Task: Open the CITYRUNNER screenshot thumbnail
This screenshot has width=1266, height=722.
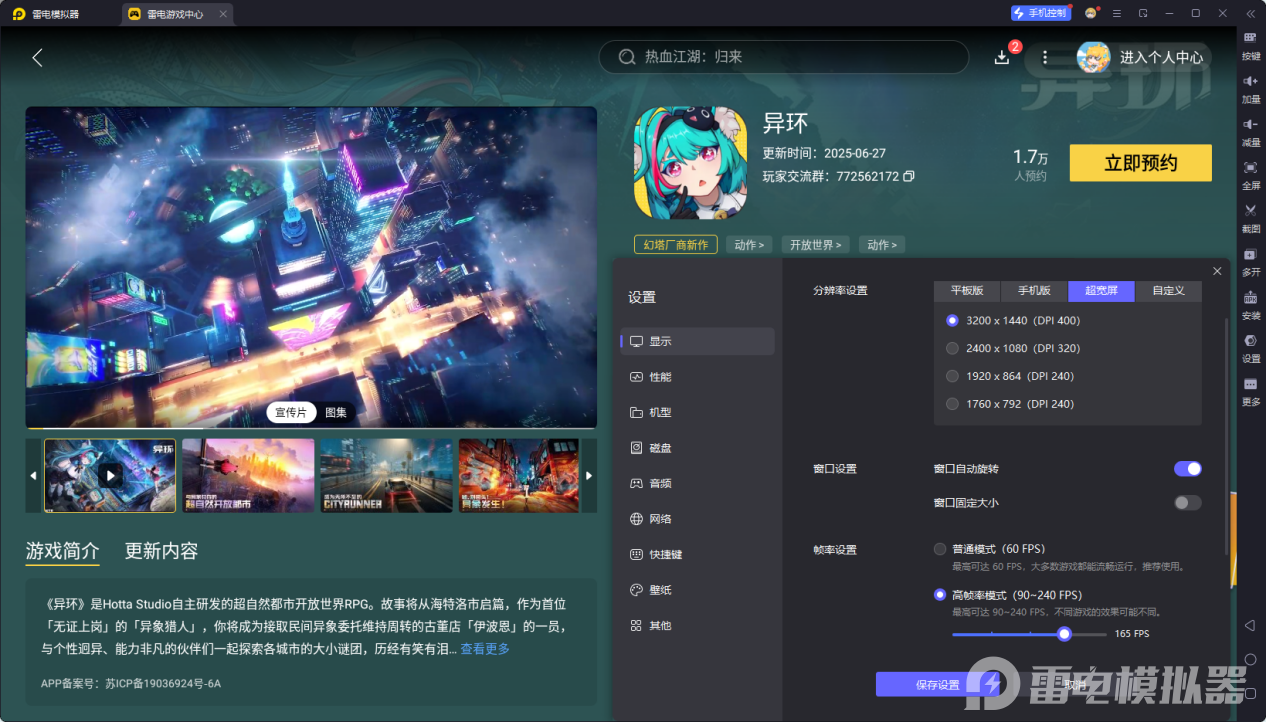Action: (385, 475)
